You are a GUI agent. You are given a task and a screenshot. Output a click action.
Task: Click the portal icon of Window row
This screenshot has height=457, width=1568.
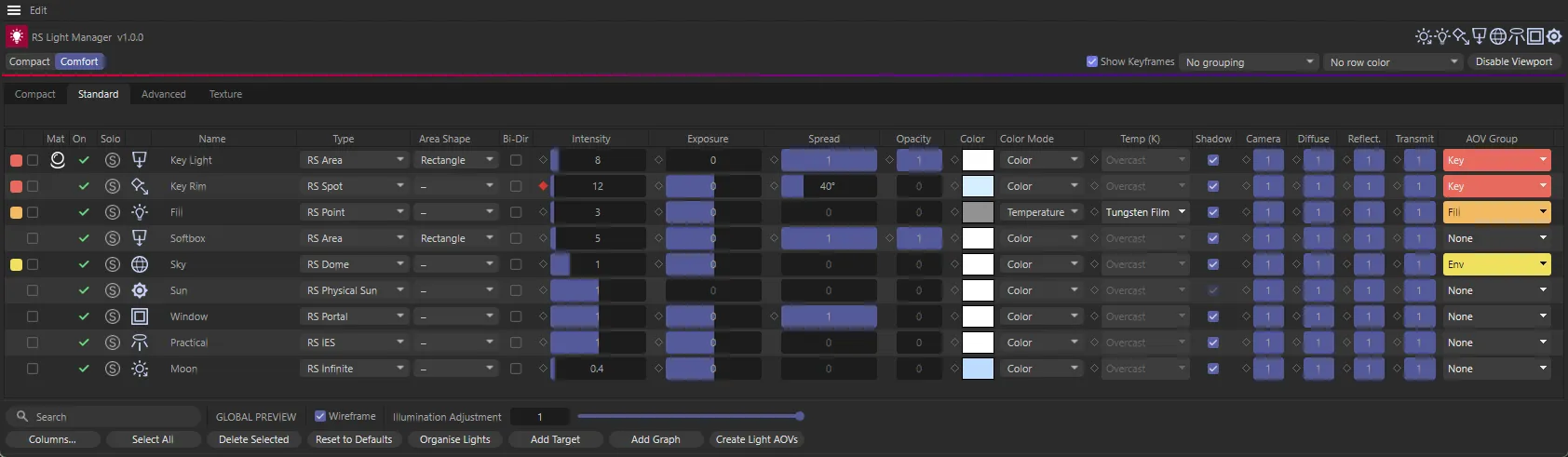coord(140,316)
